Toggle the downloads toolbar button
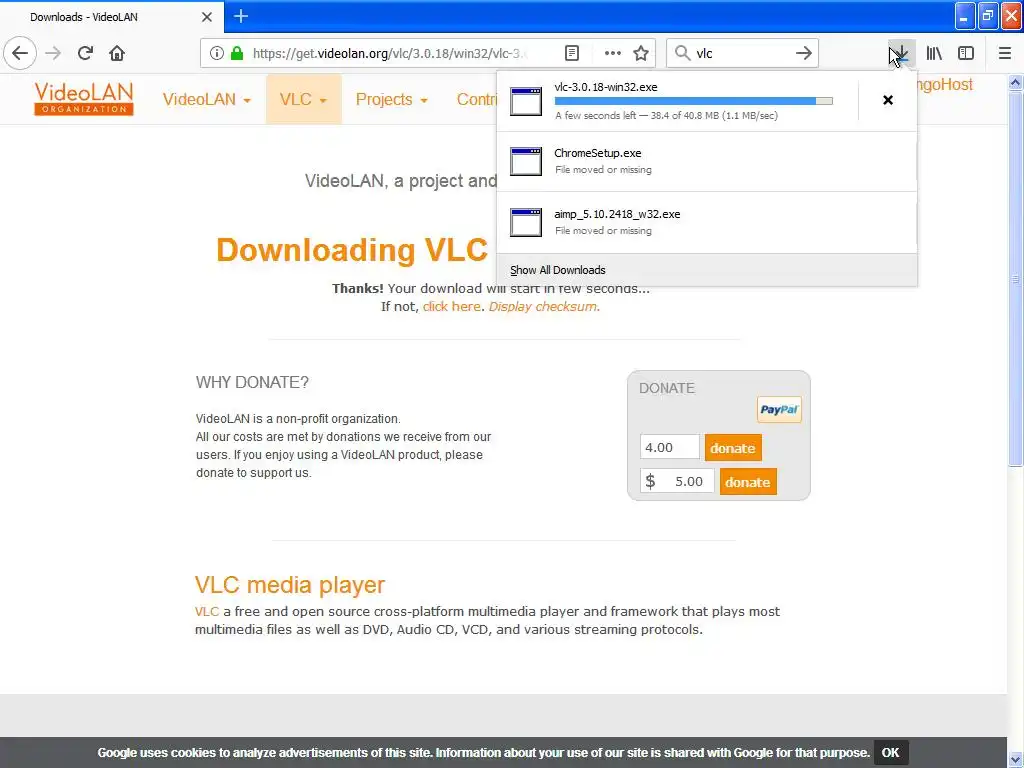The width and height of the screenshot is (1024, 768). pyautogui.click(x=901, y=53)
